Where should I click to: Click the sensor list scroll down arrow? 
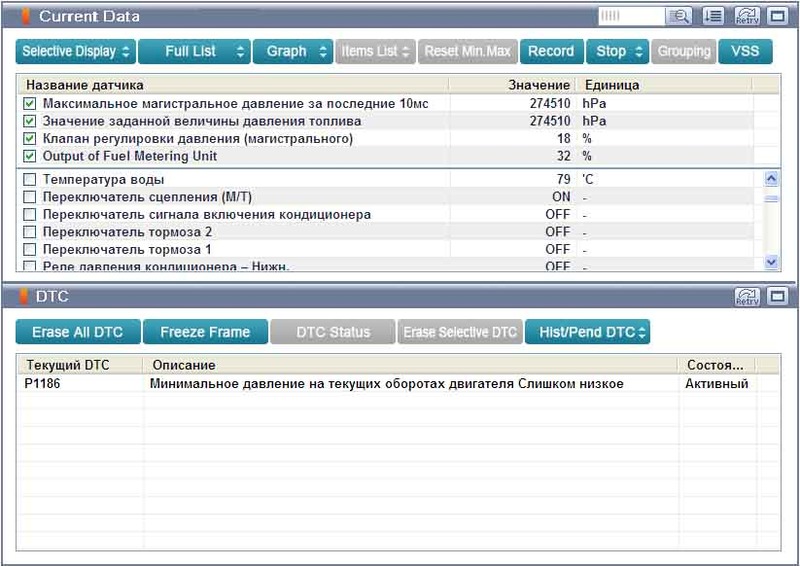tap(771, 262)
